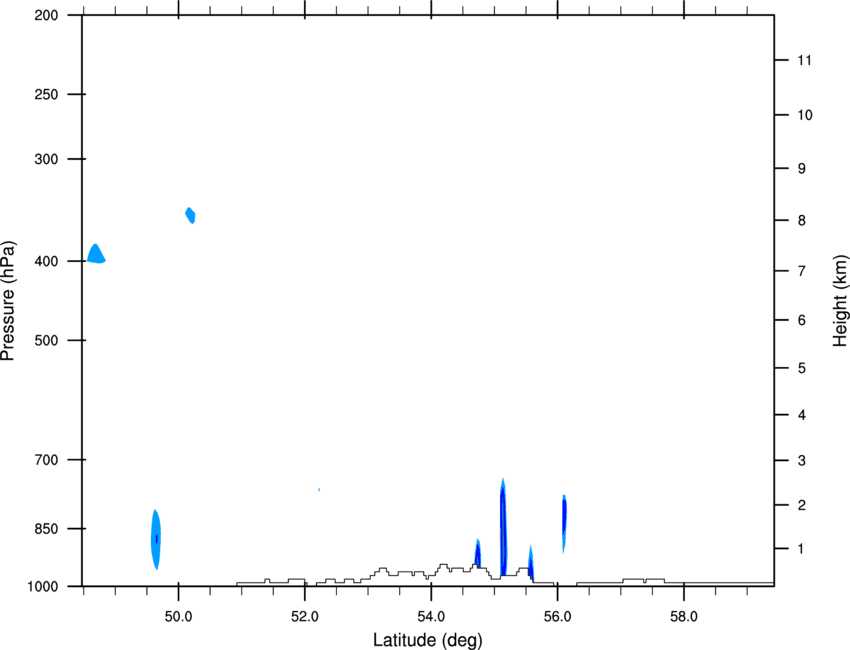This screenshot has width=850, height=650.
Task: Select pressure tick label 250
Action: 46,94
